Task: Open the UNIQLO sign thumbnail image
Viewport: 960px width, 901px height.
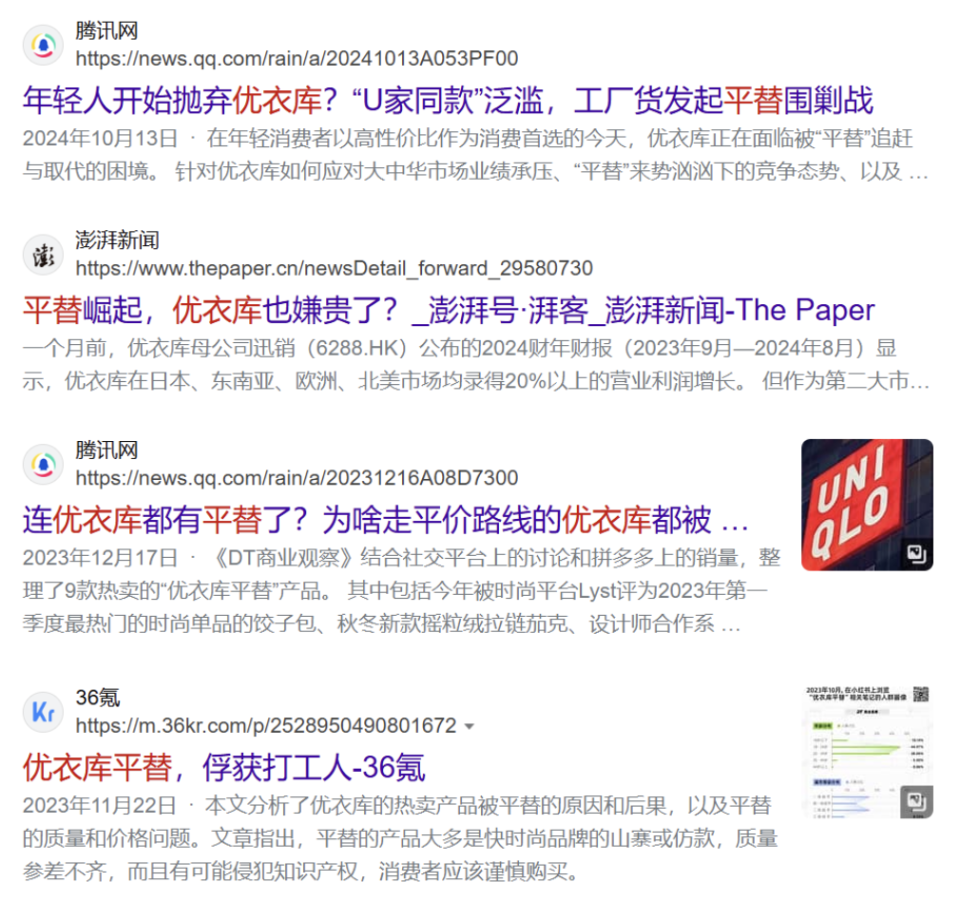Action: coord(867,504)
